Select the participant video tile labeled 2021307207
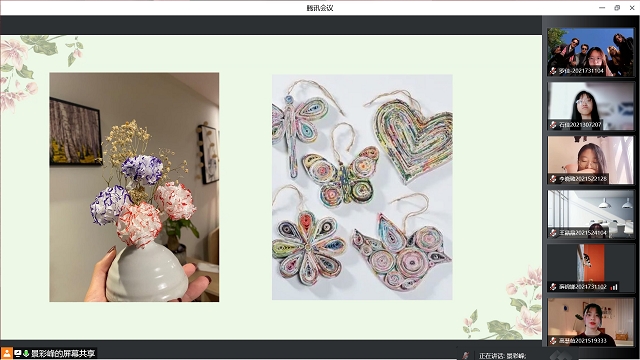 pyautogui.click(x=591, y=106)
